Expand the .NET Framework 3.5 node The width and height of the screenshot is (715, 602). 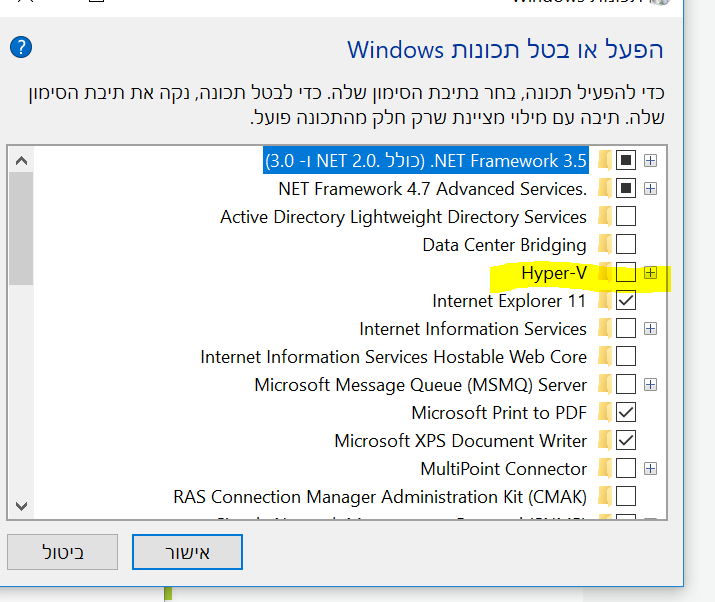(650, 160)
